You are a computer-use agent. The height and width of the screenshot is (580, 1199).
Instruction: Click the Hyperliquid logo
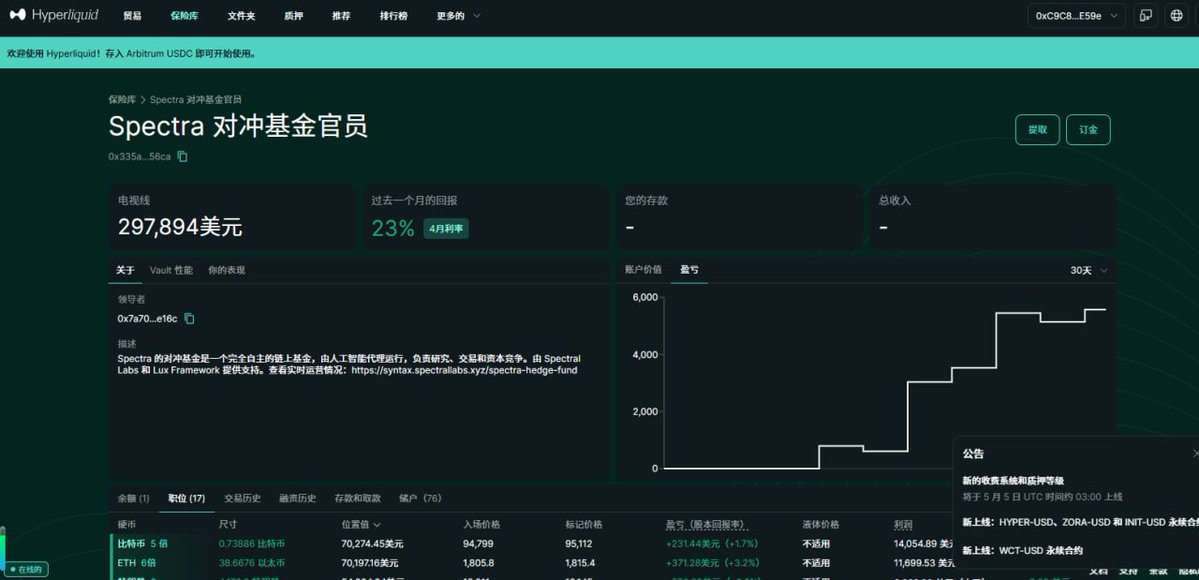coord(54,15)
